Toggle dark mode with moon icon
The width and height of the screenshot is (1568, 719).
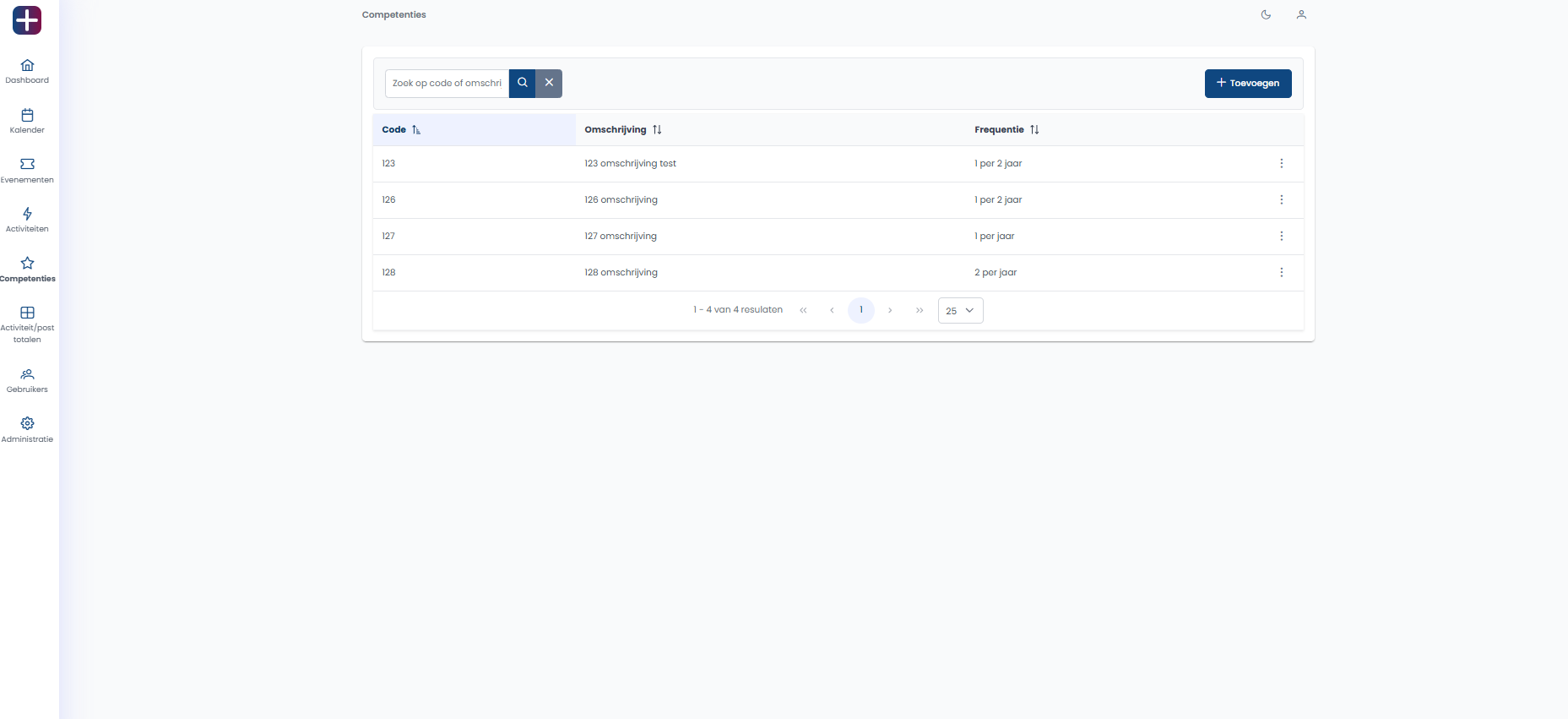click(1266, 14)
